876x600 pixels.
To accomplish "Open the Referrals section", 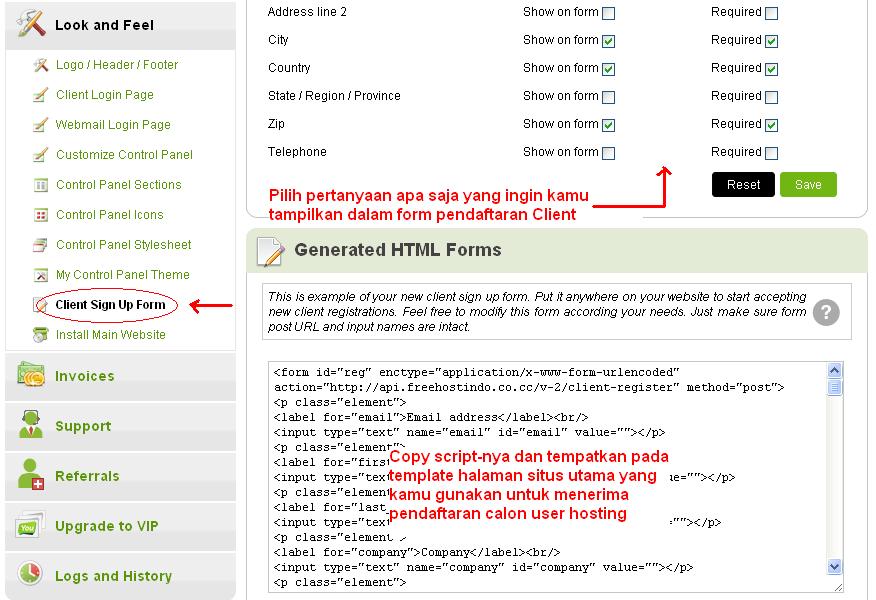I will [120, 476].
